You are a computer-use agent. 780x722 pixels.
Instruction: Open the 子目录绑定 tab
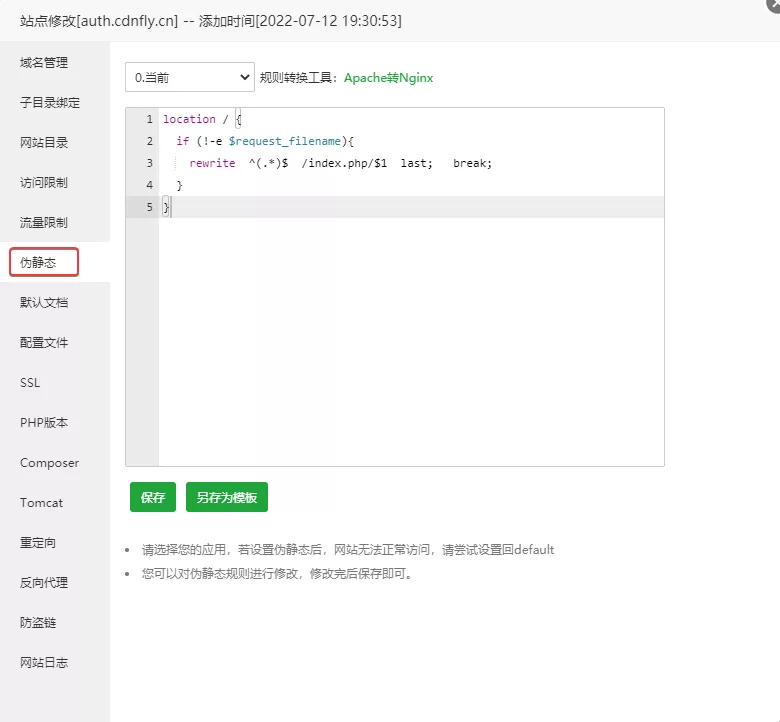point(50,103)
